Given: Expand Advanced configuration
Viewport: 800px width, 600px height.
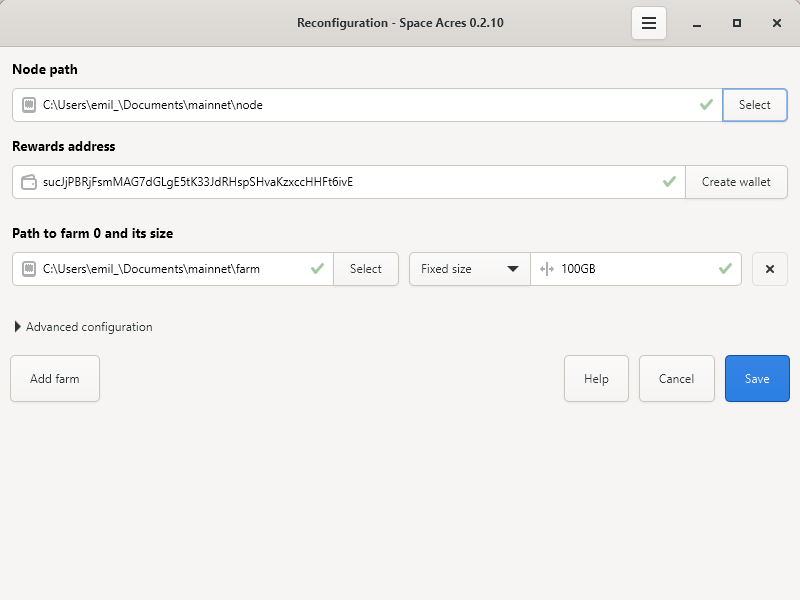Looking at the screenshot, I should pyautogui.click(x=82, y=327).
